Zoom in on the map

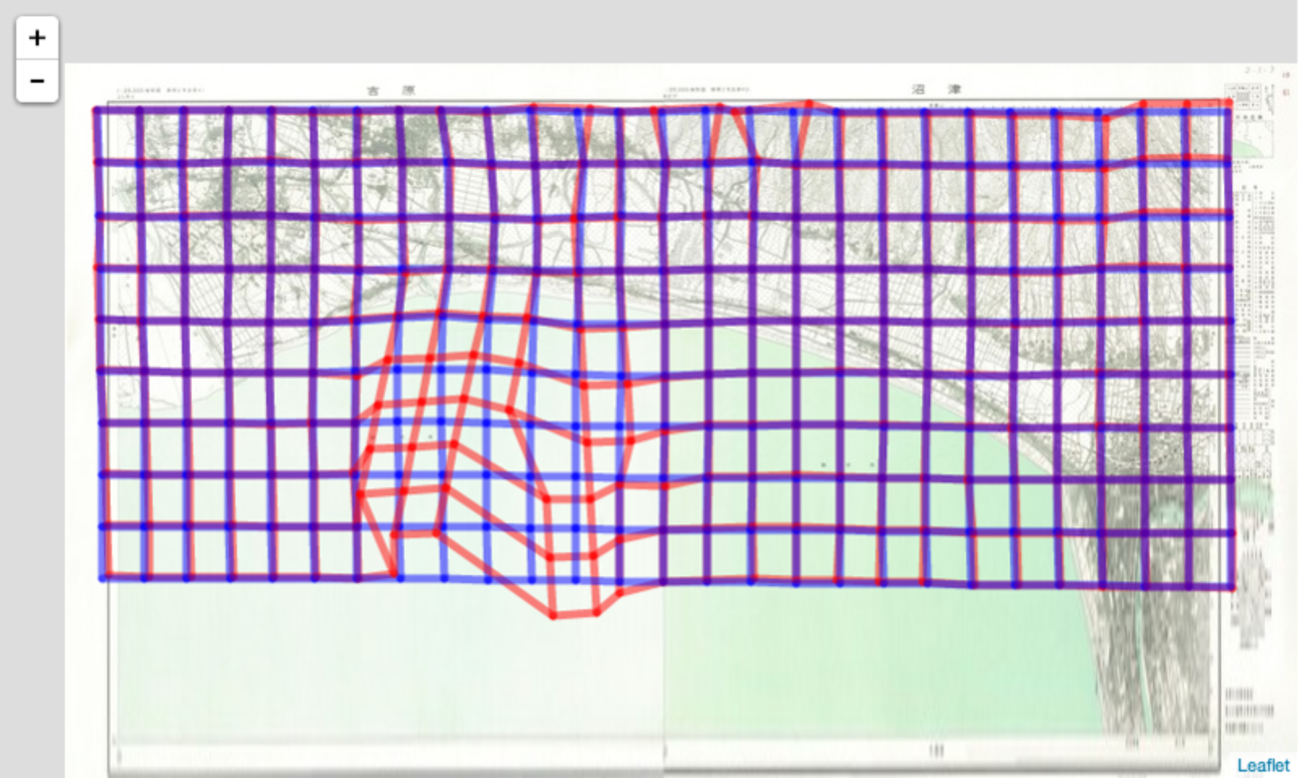tap(37, 38)
